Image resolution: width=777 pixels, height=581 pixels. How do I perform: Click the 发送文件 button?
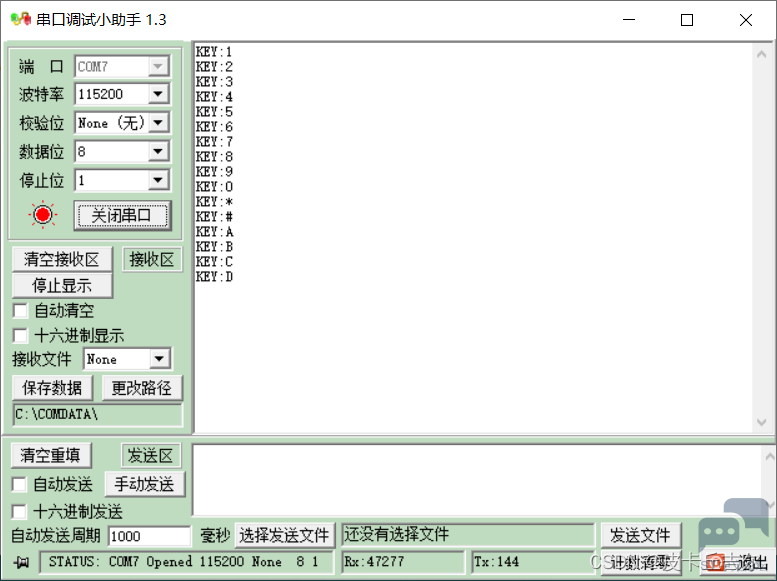pyautogui.click(x=641, y=535)
